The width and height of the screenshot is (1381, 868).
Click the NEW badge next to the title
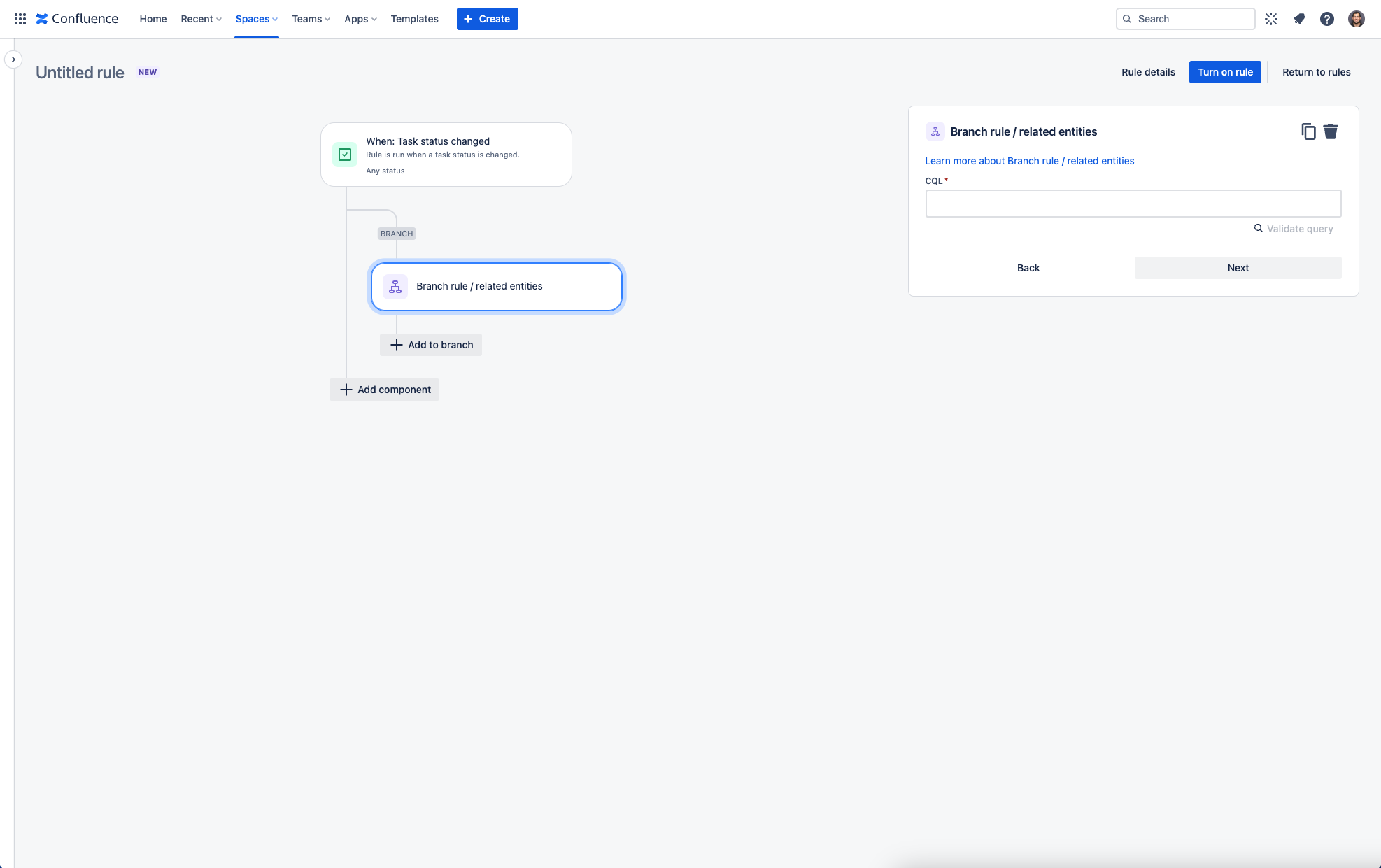[x=148, y=72]
